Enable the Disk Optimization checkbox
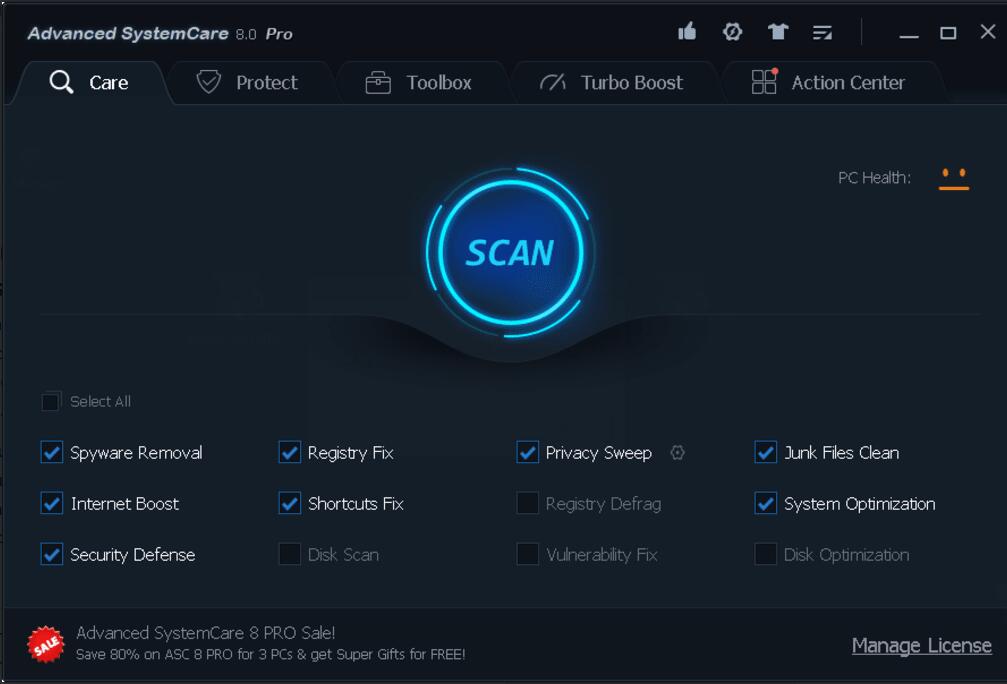The image size is (1007, 684). [765, 555]
